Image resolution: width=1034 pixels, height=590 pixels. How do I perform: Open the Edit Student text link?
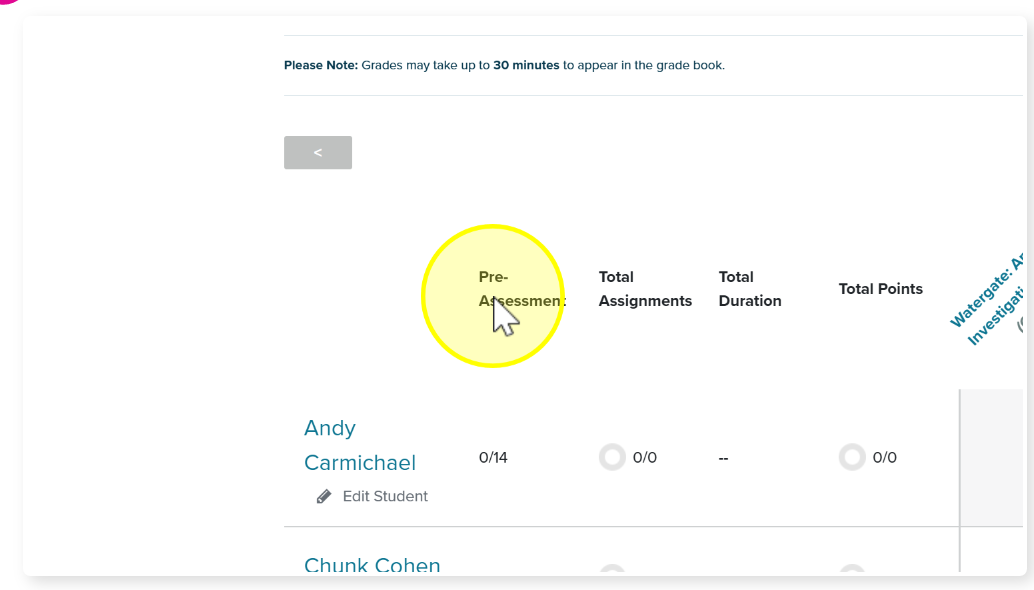tap(385, 496)
